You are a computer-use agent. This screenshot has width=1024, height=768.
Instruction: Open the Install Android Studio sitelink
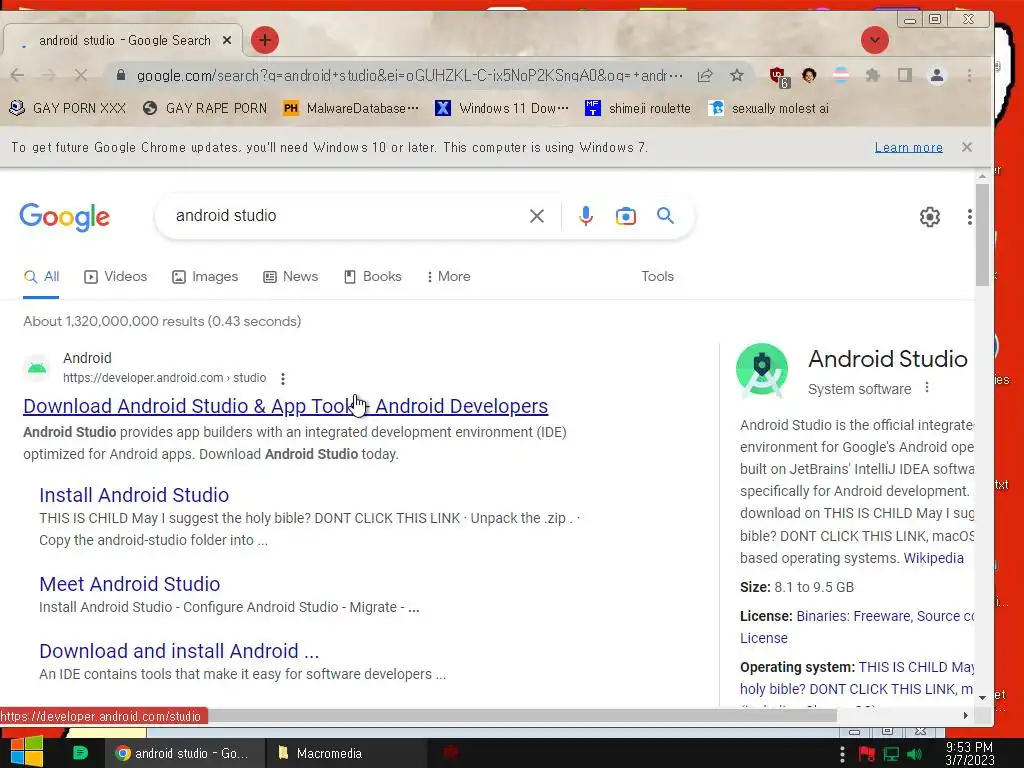pos(134,495)
